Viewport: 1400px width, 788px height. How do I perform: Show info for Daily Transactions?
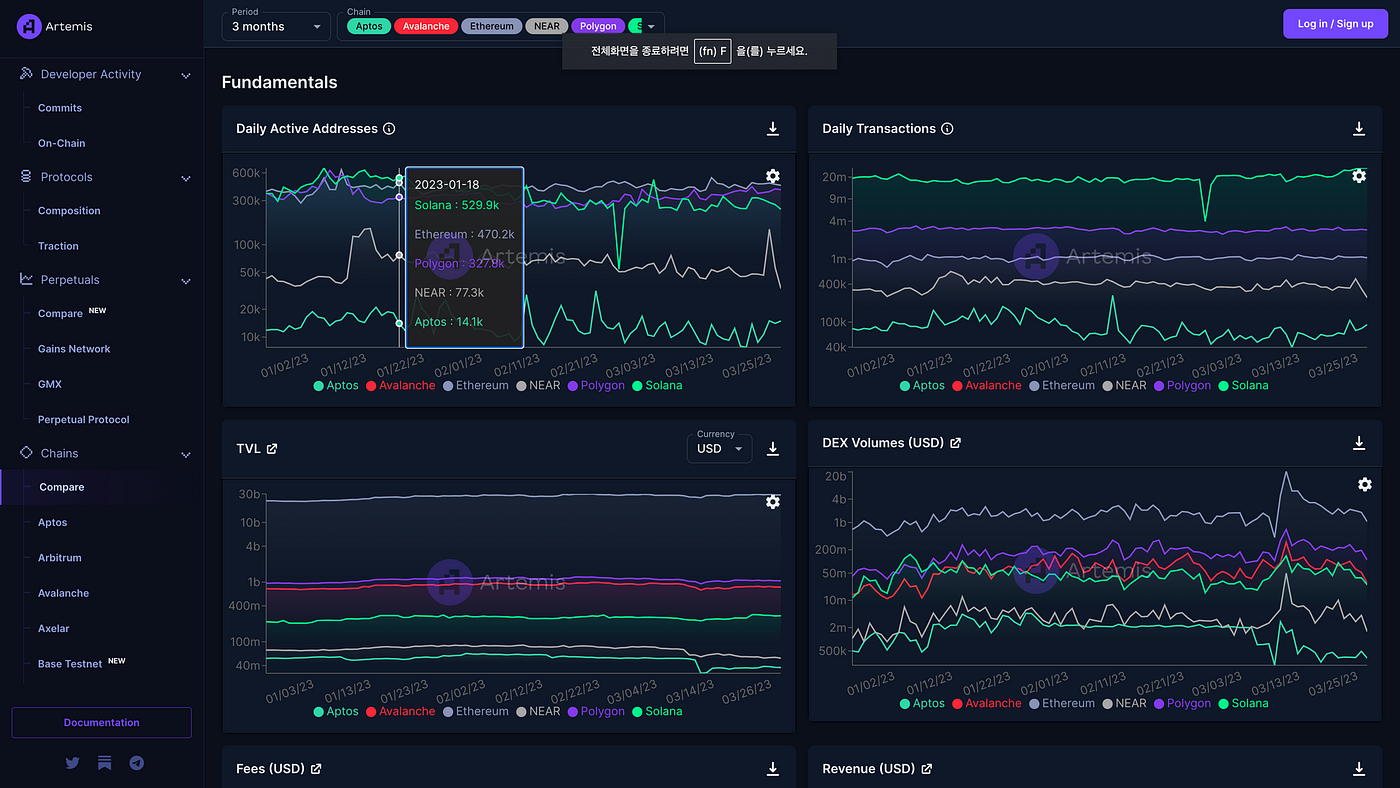point(947,129)
